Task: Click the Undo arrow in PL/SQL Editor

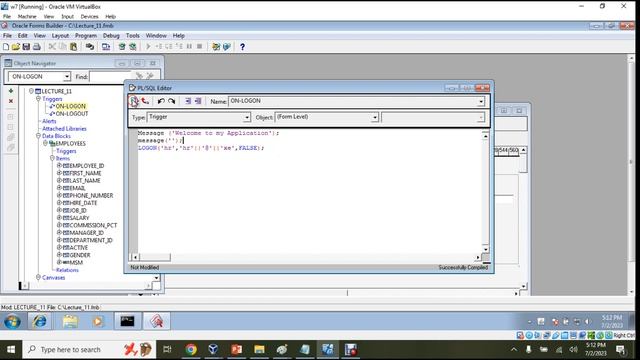Action: (161, 101)
